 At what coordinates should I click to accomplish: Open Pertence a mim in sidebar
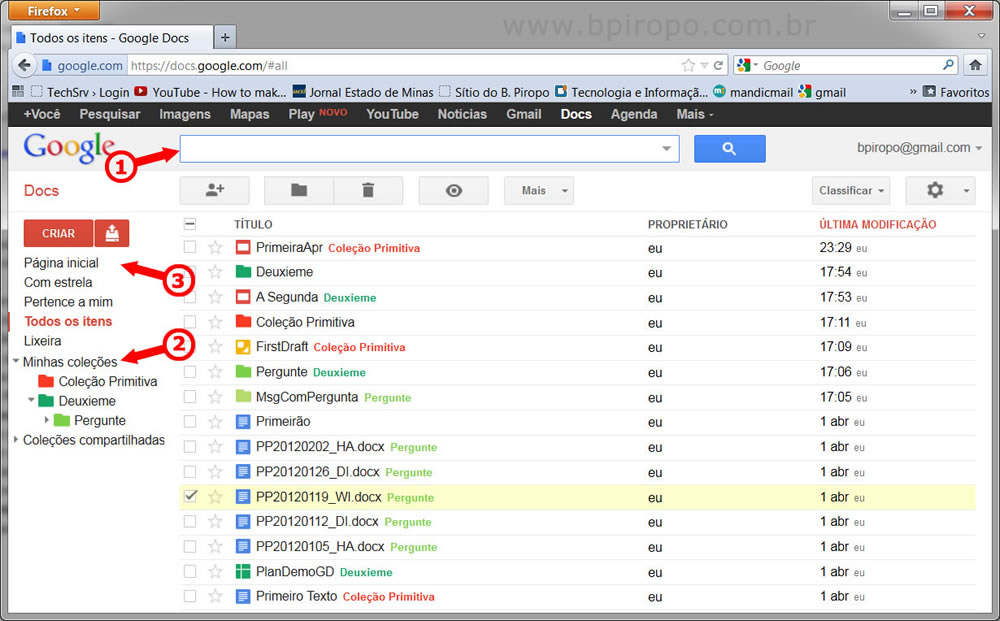coord(68,302)
